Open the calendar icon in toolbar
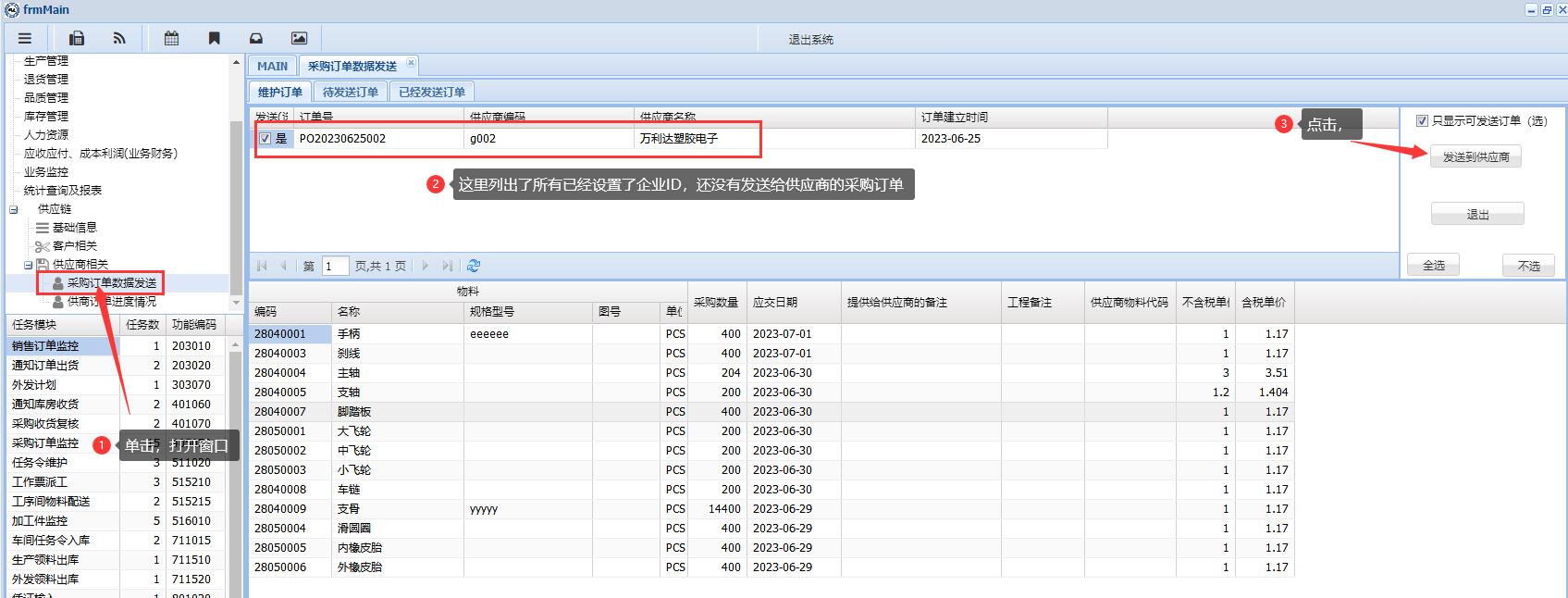1568x598 pixels. click(171, 38)
